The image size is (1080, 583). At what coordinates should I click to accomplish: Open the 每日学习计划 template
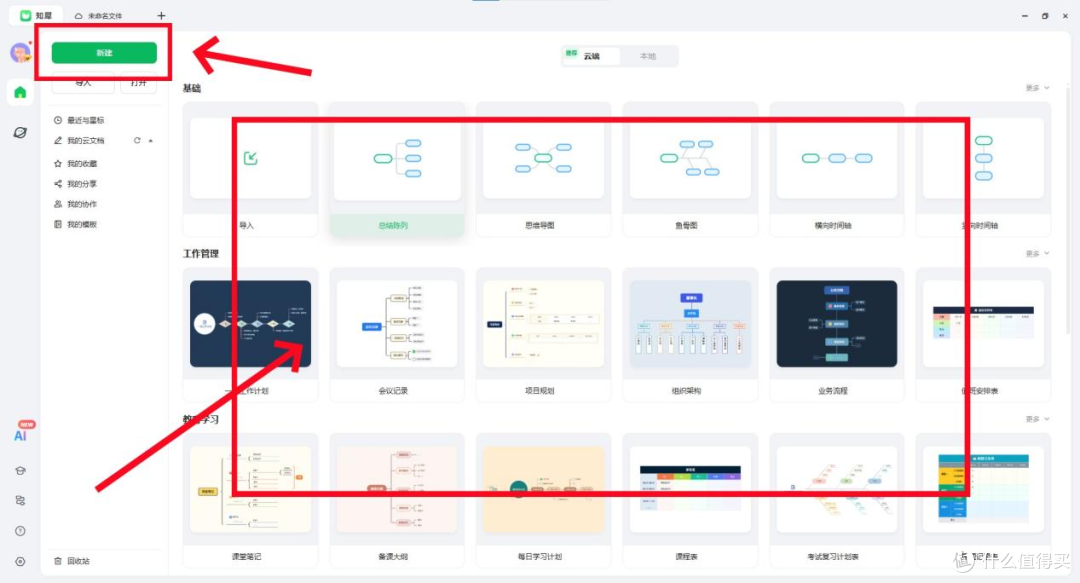543,500
